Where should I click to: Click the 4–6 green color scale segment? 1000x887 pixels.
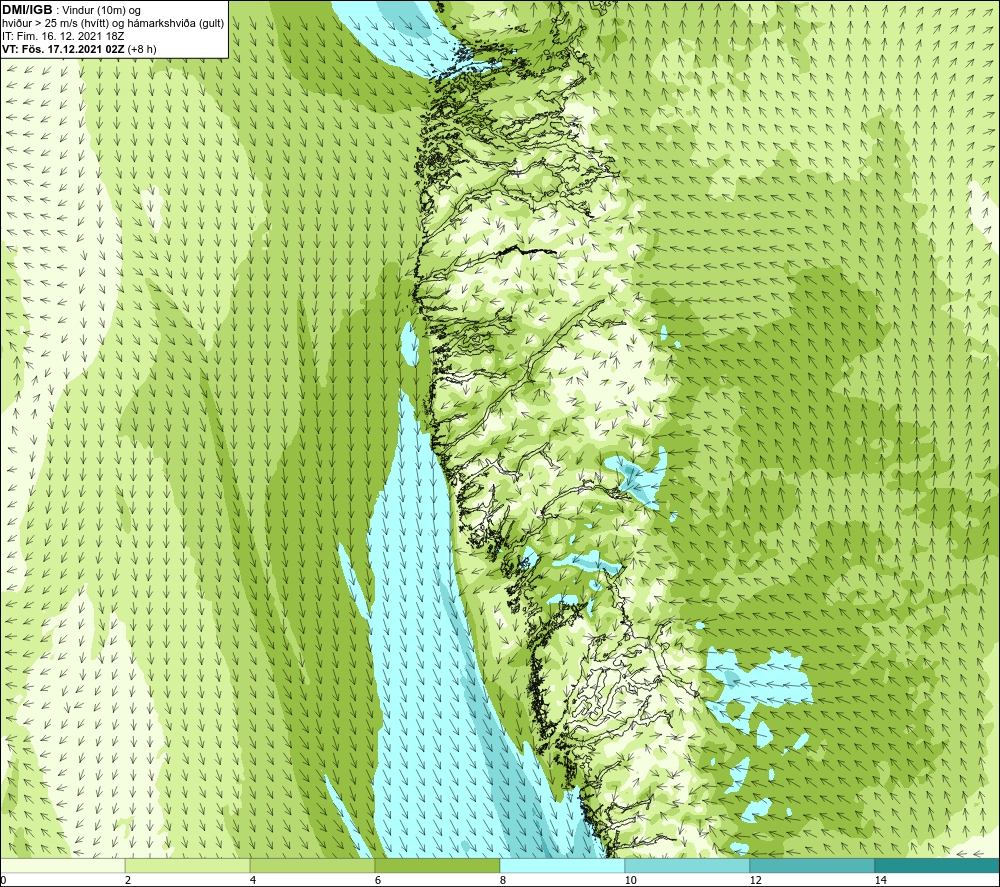tap(312, 865)
